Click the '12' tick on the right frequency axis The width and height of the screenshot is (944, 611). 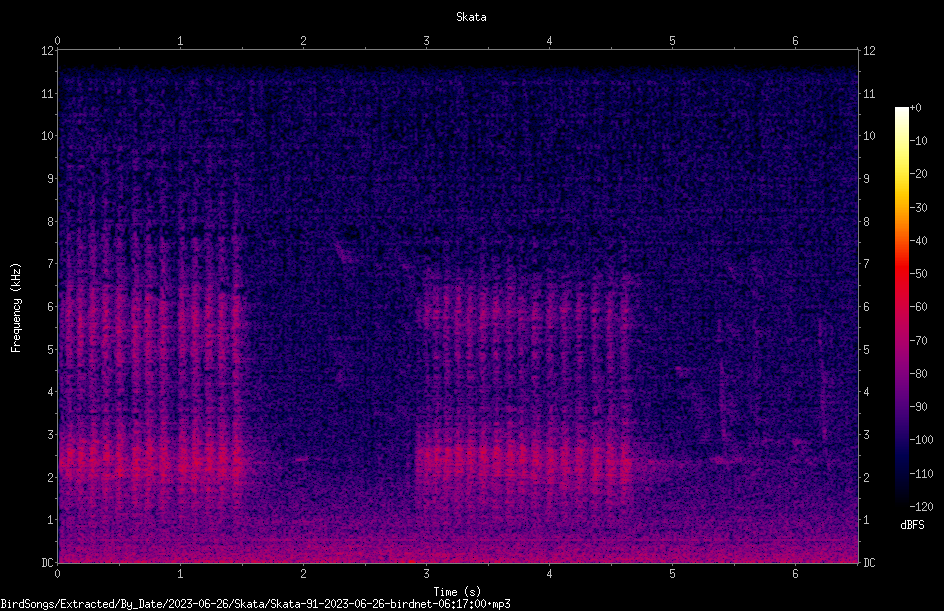(869, 51)
